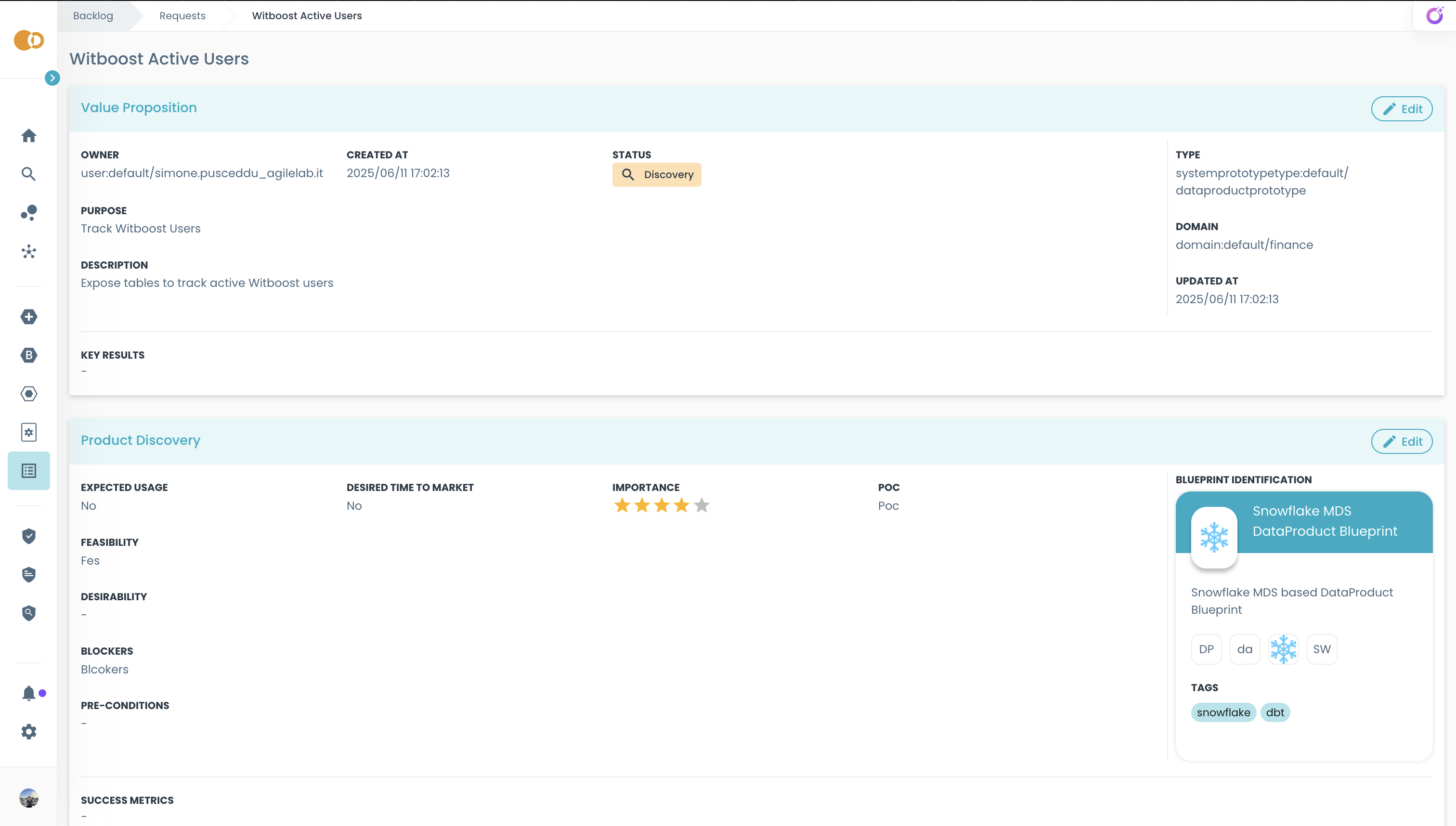This screenshot has width=1456, height=826.
Task: Open the Home icon in sidebar
Action: pyautogui.click(x=29, y=136)
